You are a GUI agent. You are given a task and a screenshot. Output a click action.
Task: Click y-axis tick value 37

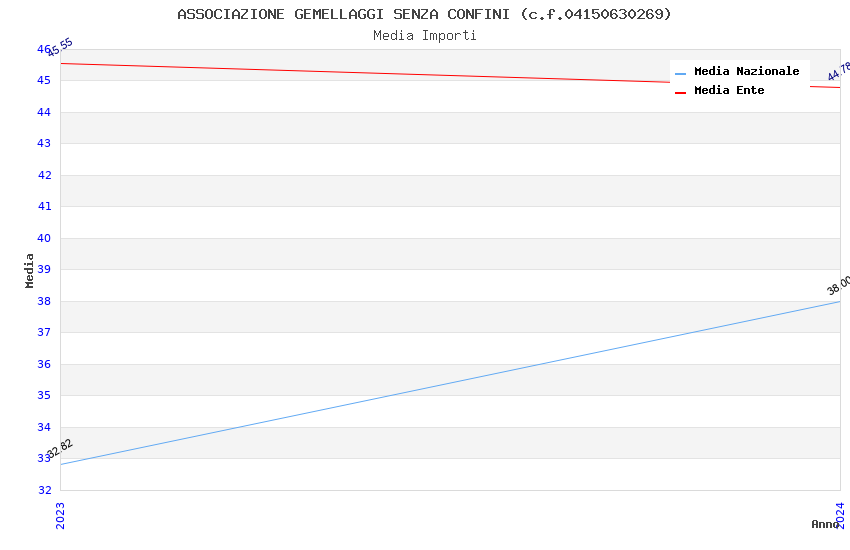(44, 332)
